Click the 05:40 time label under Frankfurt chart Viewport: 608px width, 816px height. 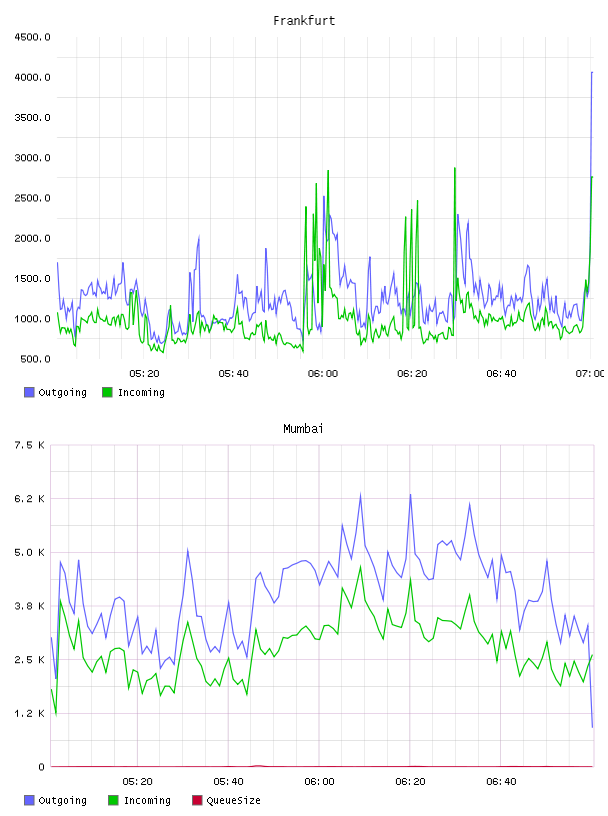tap(233, 374)
